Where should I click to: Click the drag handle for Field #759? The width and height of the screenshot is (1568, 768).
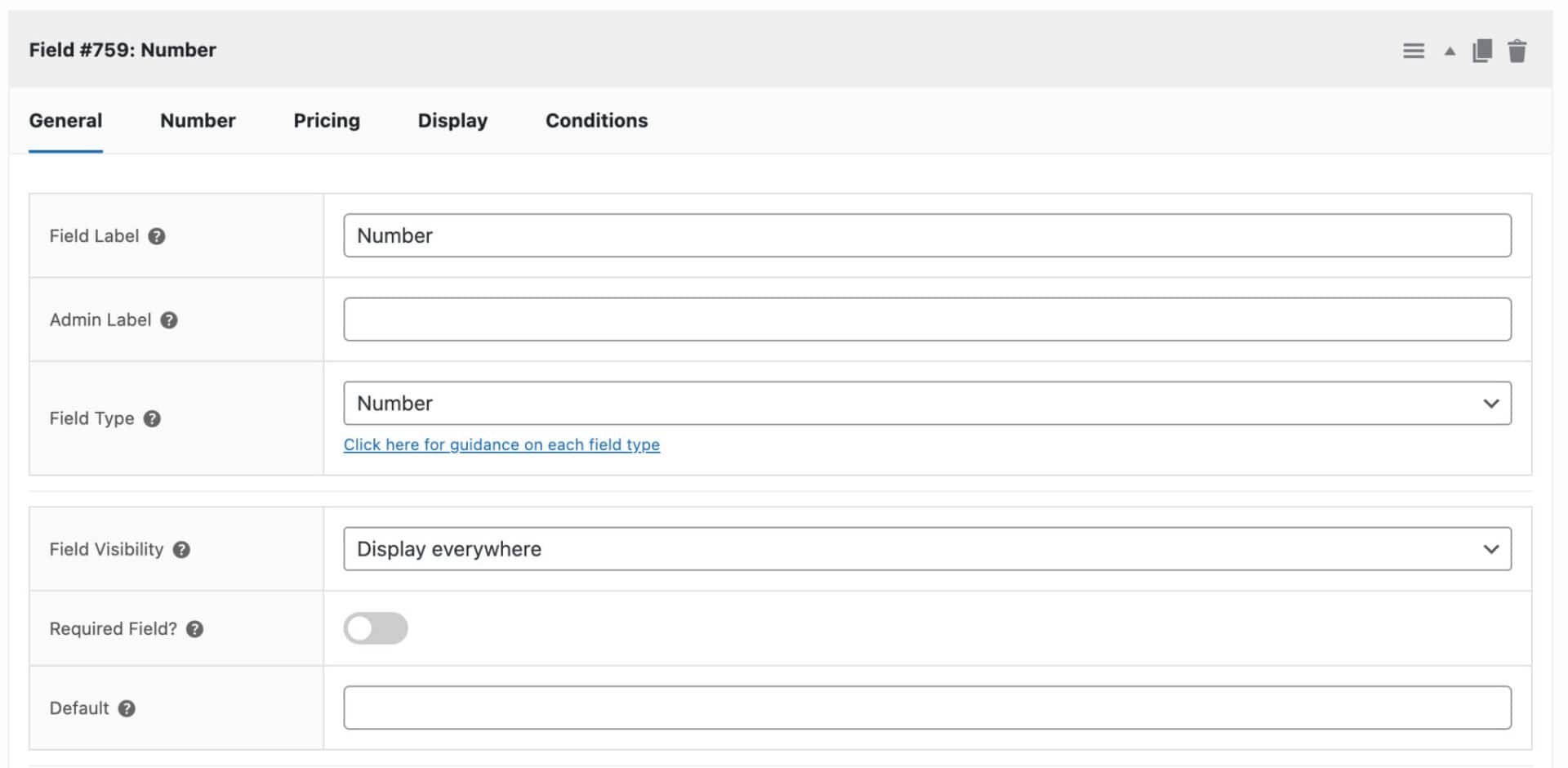1413,50
